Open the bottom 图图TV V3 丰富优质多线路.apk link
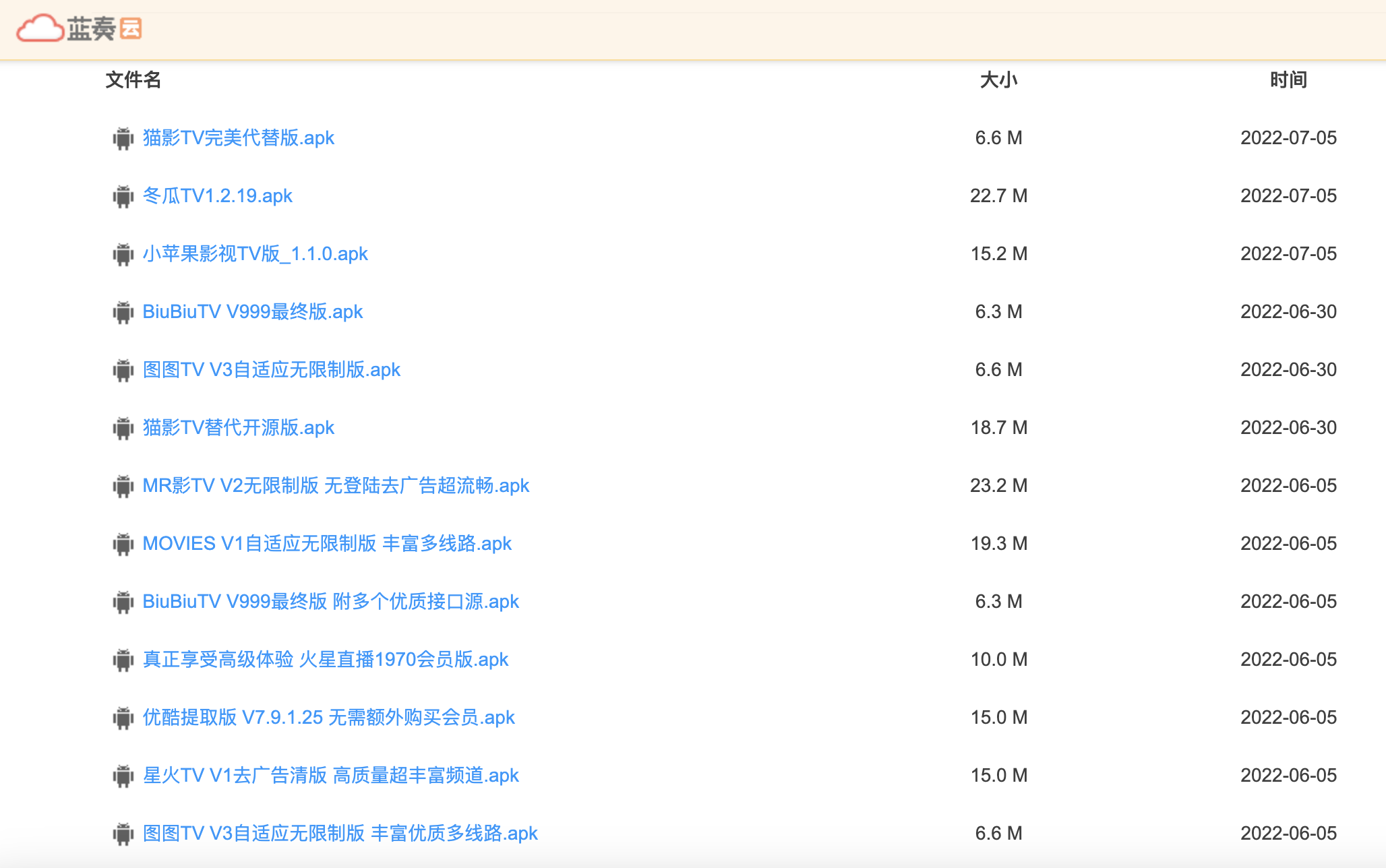Screen dimensions: 1386x868 click(x=340, y=833)
